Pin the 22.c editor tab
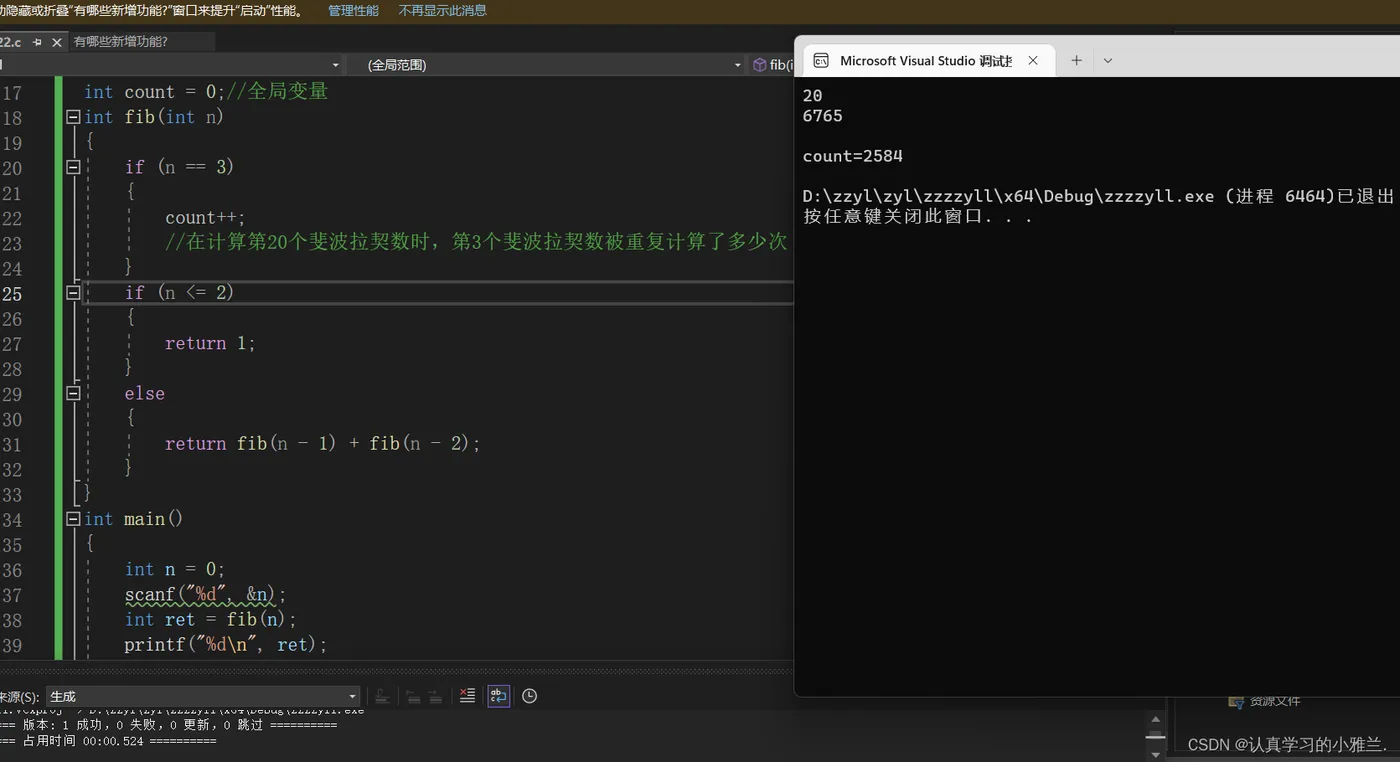This screenshot has height=762, width=1400. click(x=37, y=42)
